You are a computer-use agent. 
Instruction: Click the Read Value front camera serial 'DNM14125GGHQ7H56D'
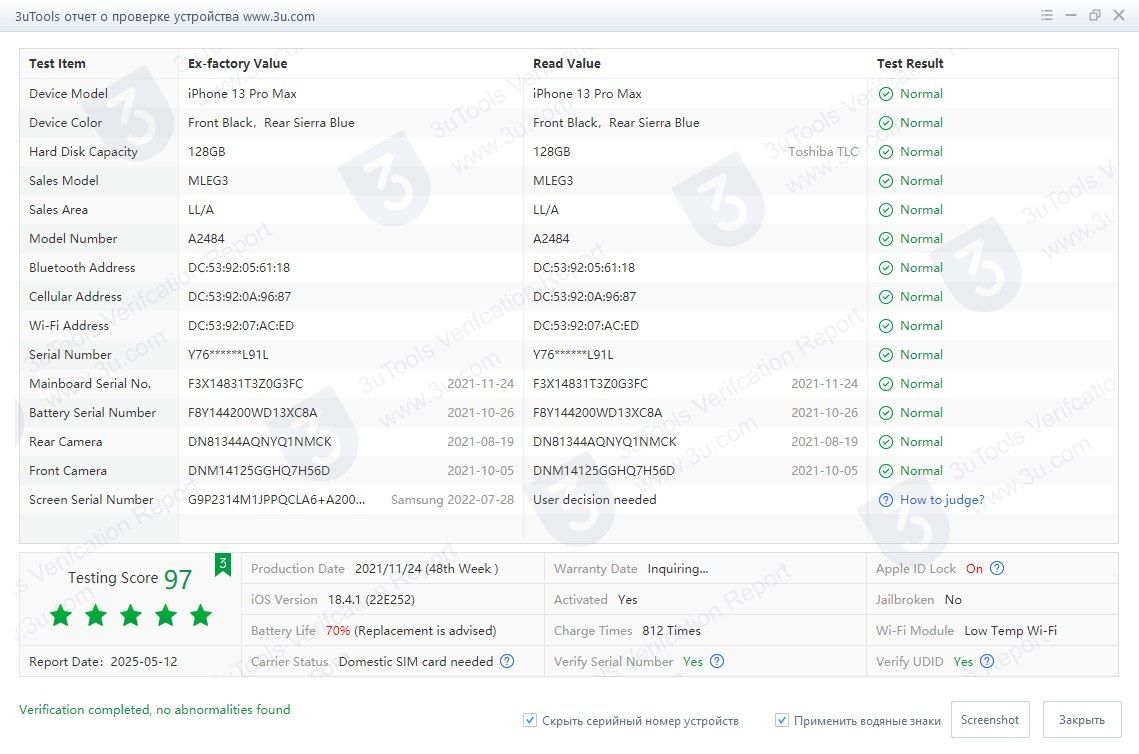pos(604,471)
